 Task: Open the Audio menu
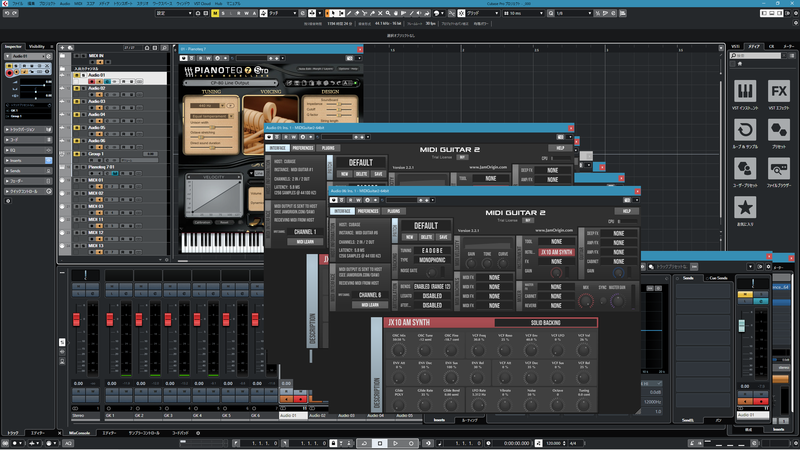point(65,3)
